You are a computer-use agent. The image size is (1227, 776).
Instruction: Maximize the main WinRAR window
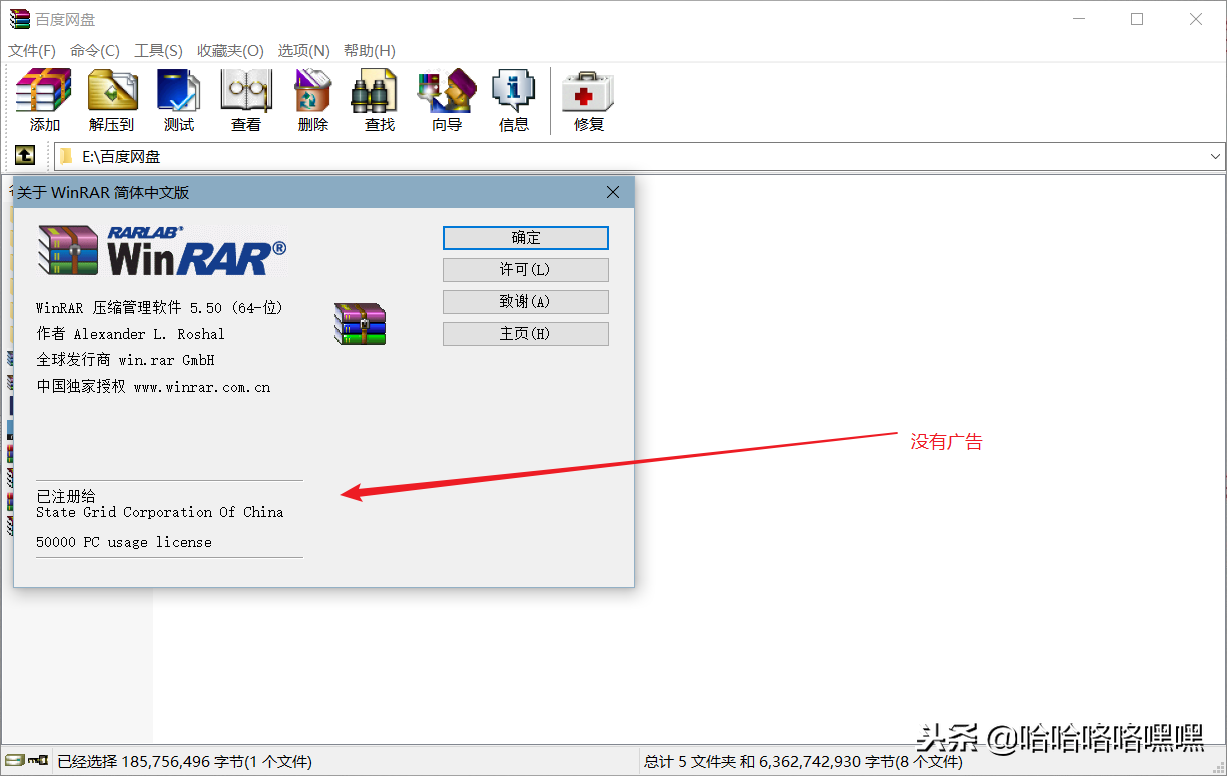[x=1137, y=19]
